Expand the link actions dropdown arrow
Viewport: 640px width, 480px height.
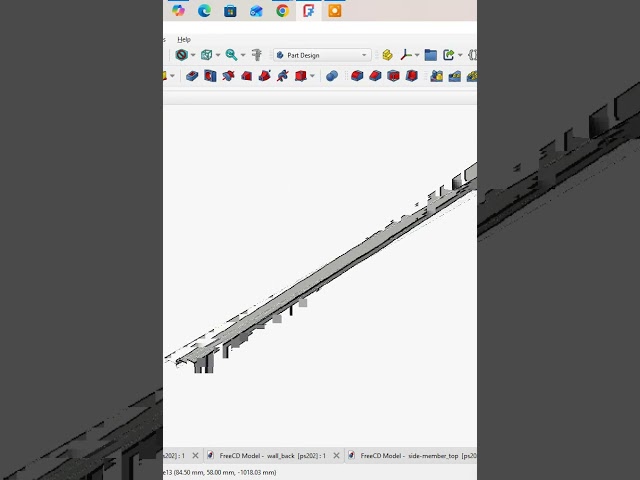point(460,55)
